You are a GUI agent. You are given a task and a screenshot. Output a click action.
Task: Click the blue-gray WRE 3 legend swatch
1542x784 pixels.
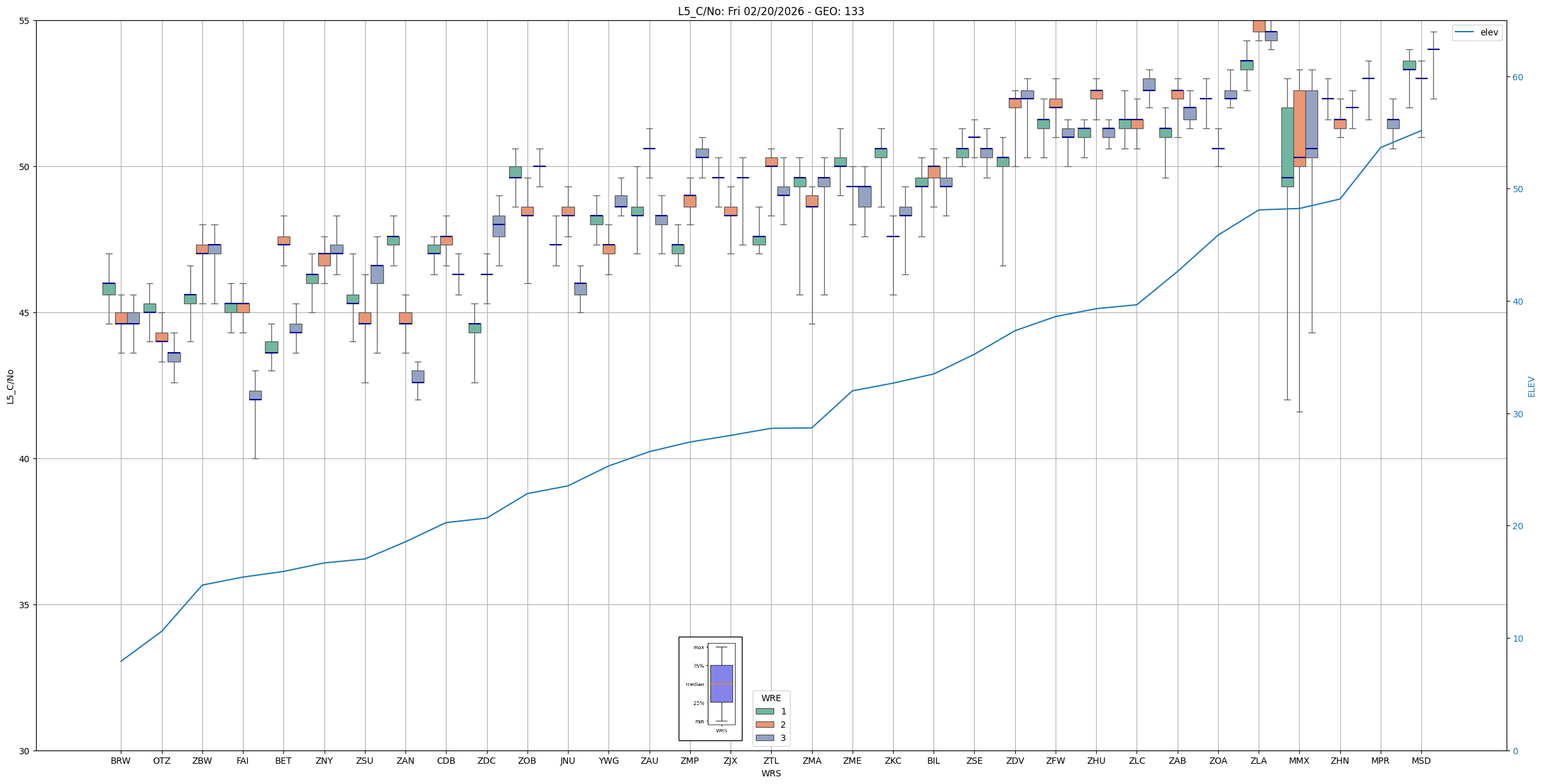coord(765,738)
